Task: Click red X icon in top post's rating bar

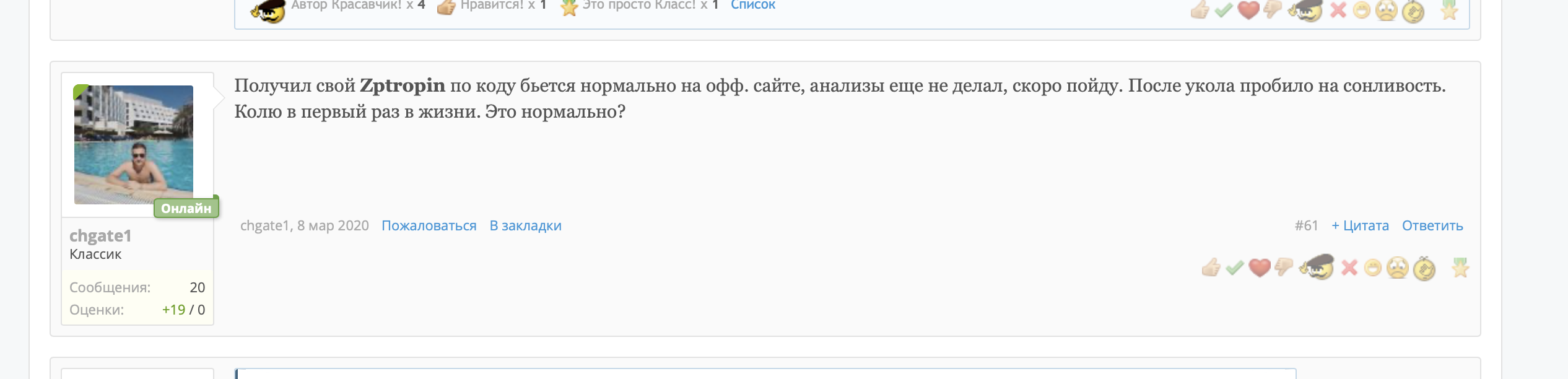Action: [x=1338, y=11]
